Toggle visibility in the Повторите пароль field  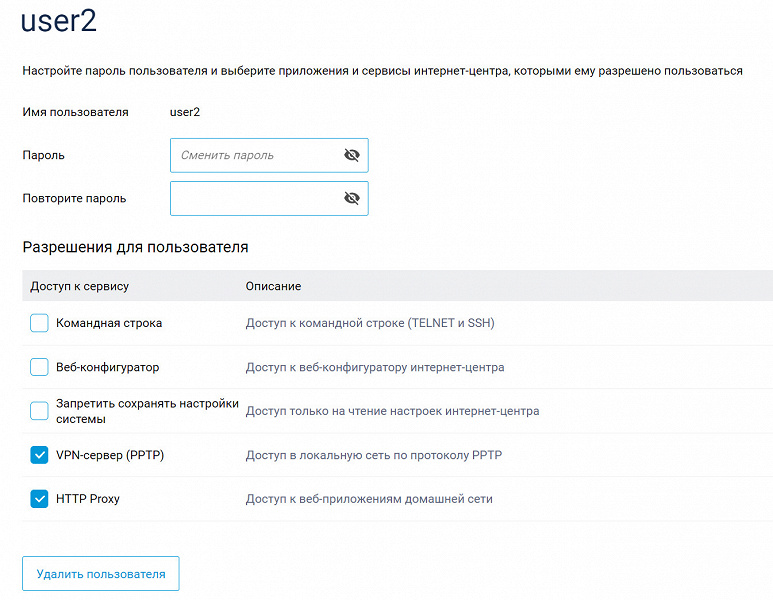click(x=351, y=198)
